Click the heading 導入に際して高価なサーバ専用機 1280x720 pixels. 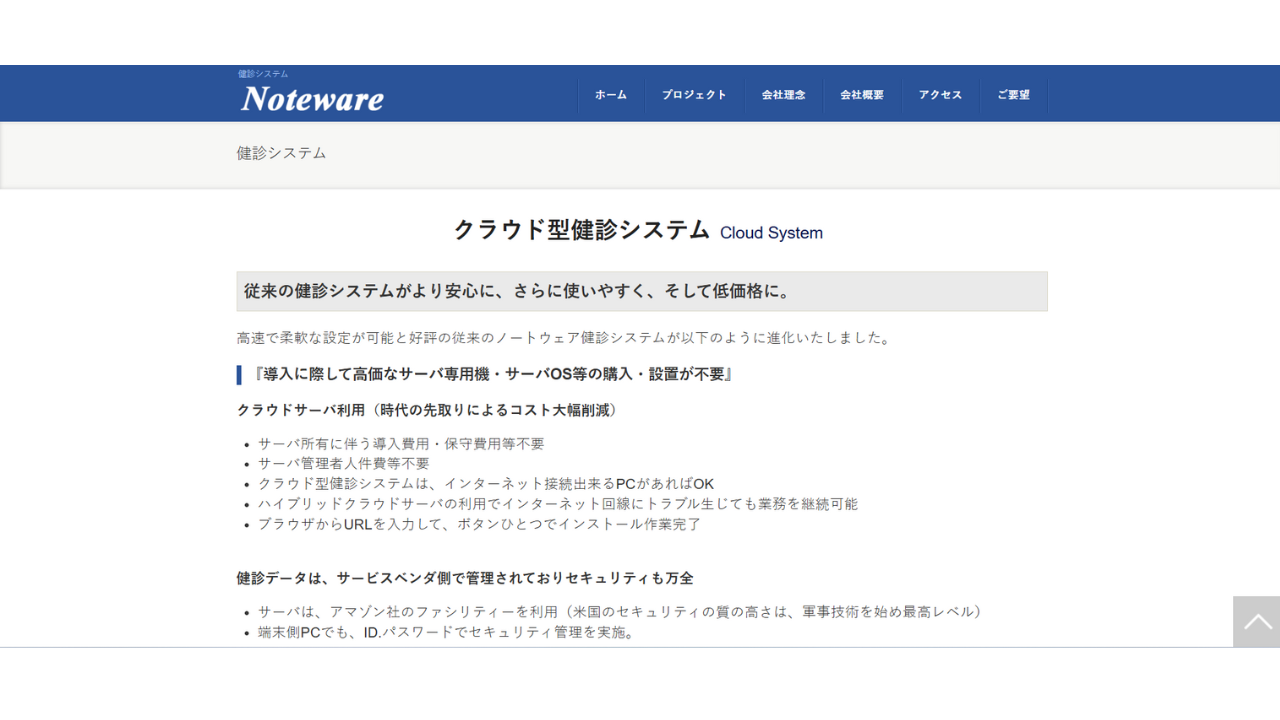click(494, 375)
